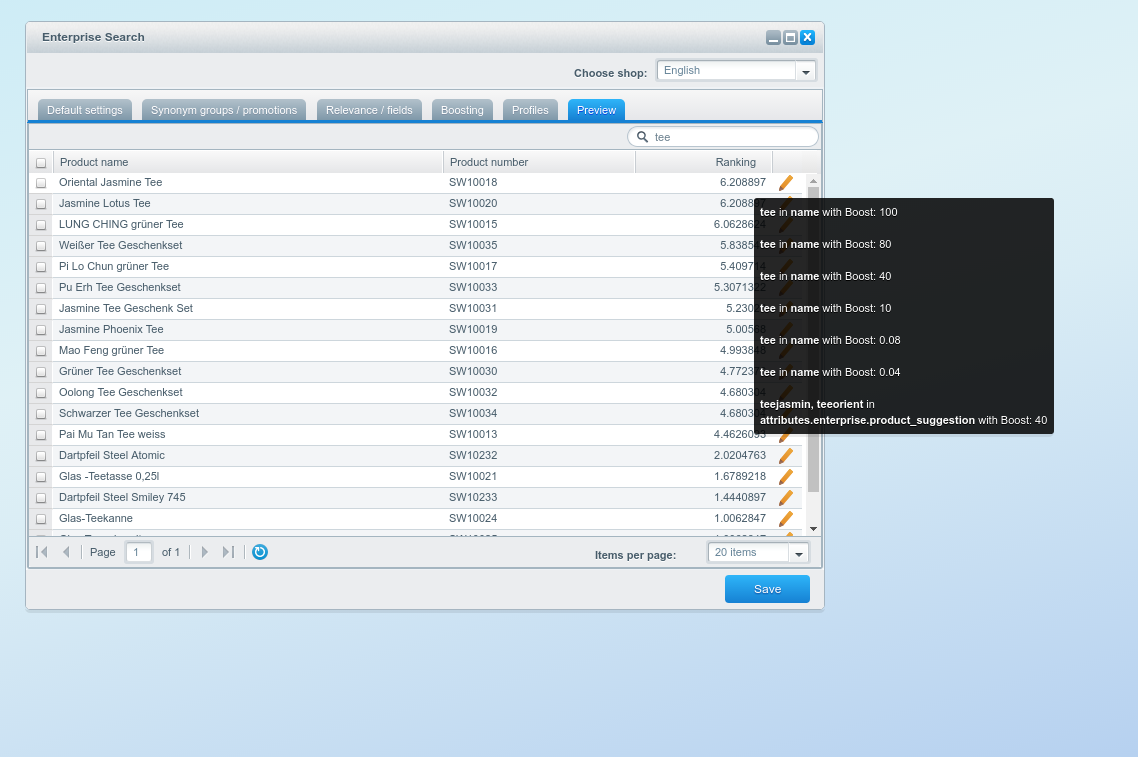Image resolution: width=1138 pixels, height=757 pixels.
Task: Go to the next results page
Action: click(205, 552)
